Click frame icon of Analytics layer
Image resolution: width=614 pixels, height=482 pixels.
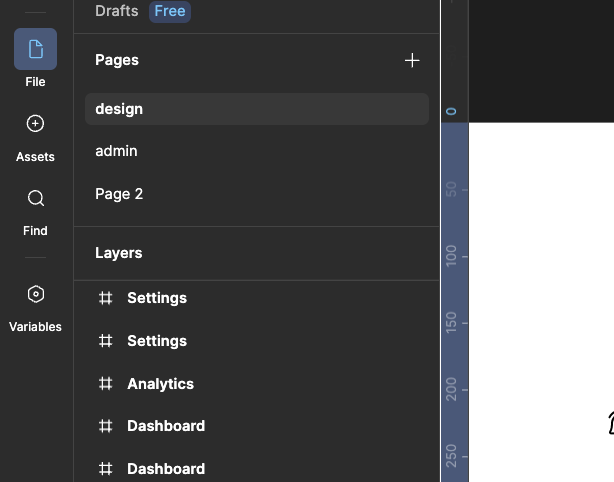tap(105, 384)
